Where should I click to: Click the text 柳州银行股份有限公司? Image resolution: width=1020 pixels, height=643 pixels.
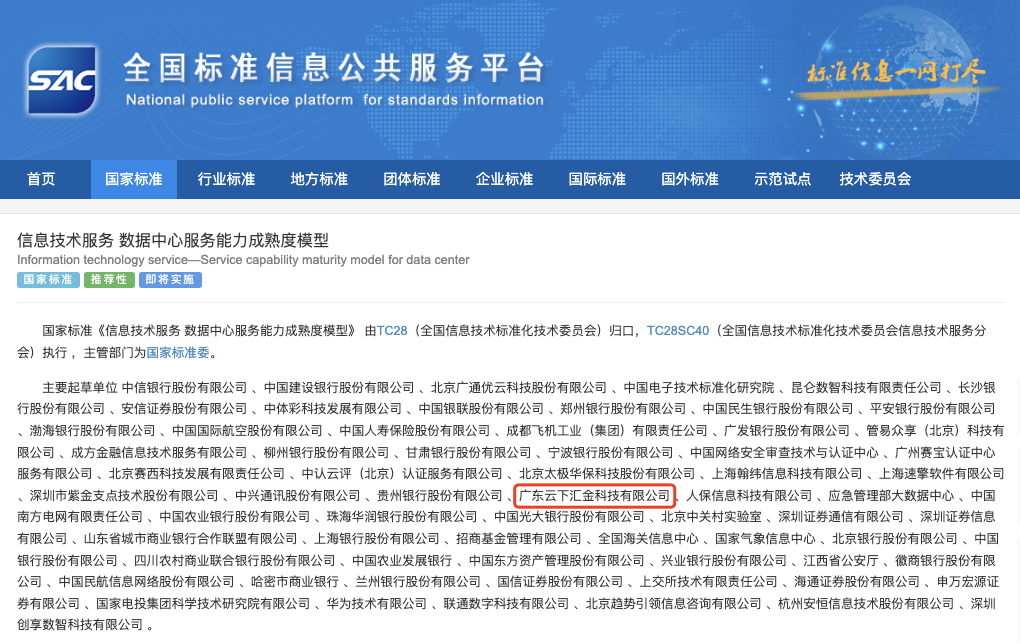point(326,452)
